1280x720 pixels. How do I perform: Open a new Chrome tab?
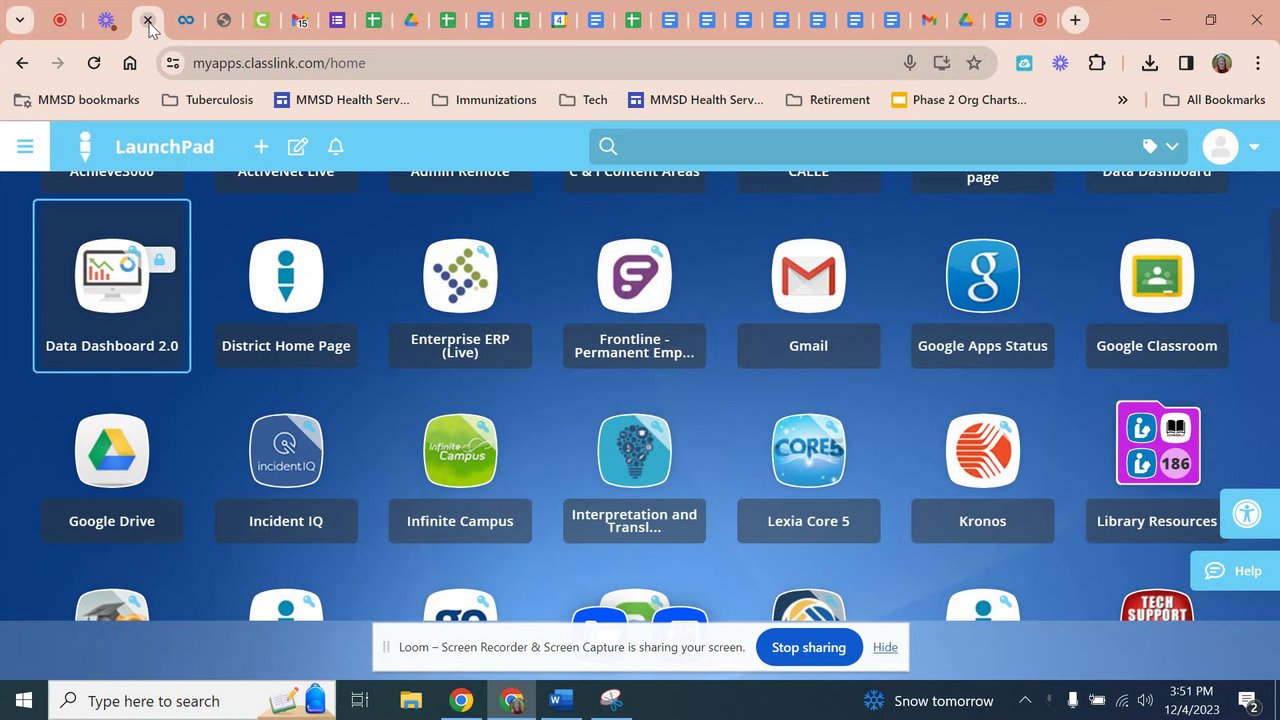1075,20
